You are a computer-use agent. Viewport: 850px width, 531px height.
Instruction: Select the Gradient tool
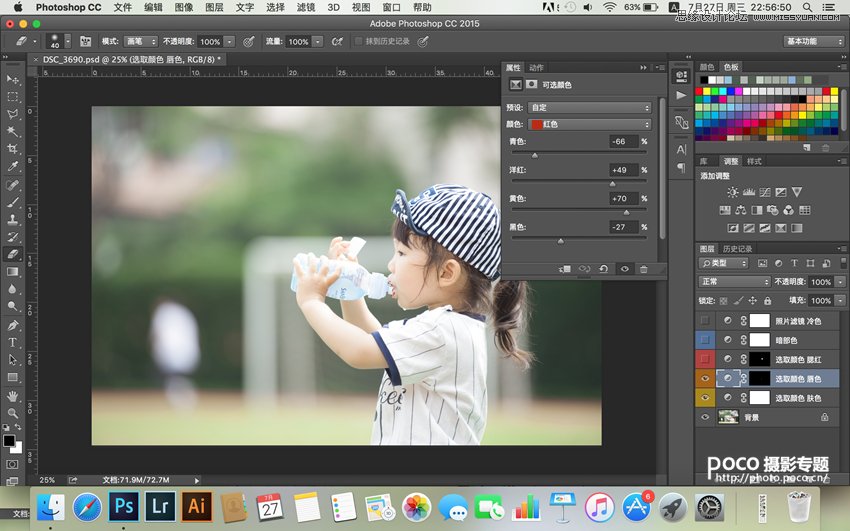click(x=12, y=271)
